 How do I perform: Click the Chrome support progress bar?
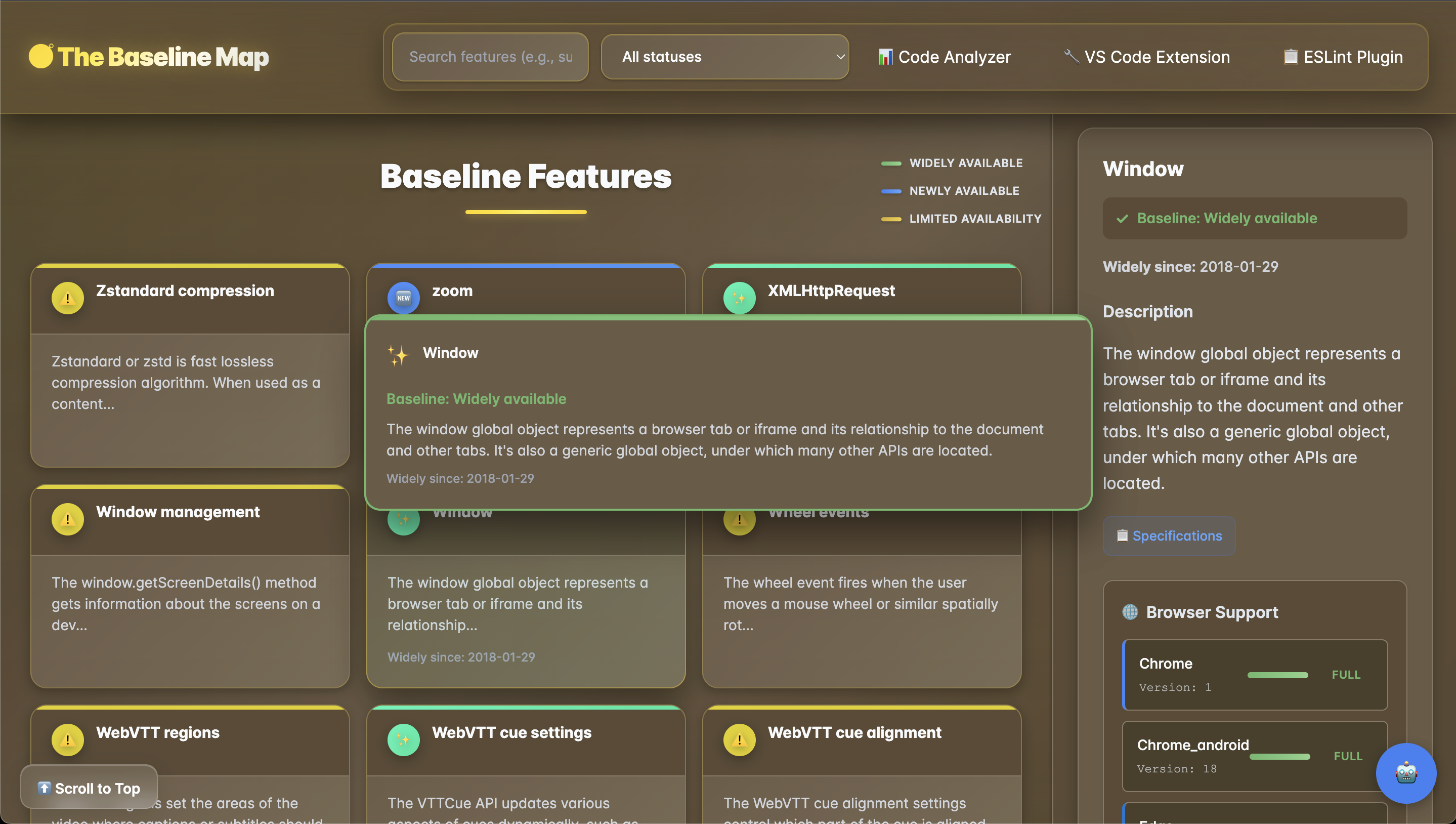(1277, 675)
